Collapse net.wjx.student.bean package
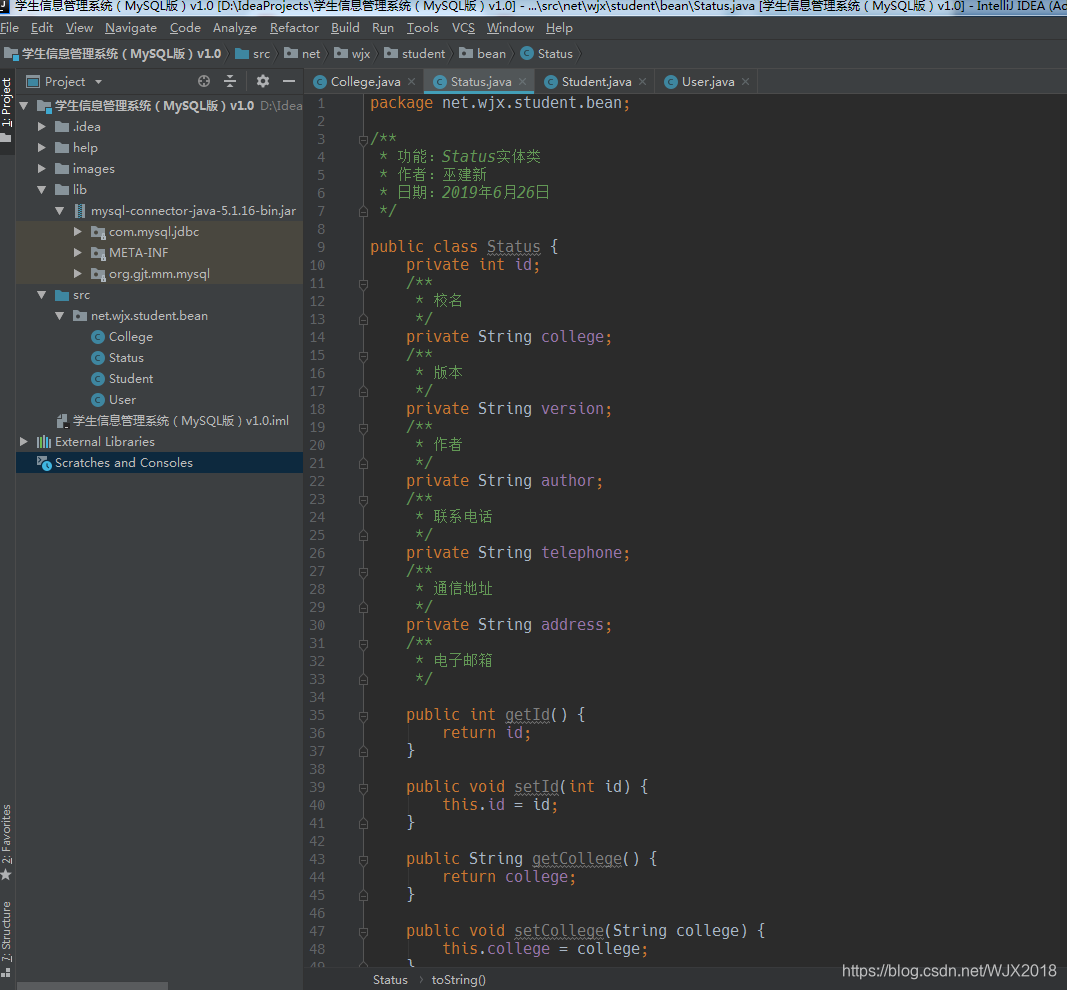The height and width of the screenshot is (990, 1067). (60, 316)
